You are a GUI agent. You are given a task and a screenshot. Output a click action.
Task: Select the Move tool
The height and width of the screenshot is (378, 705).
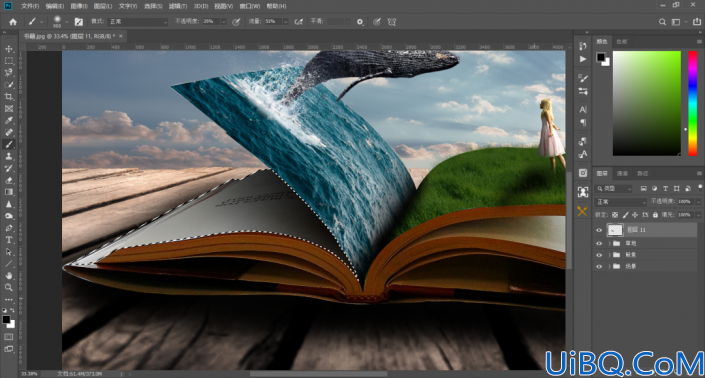[x=9, y=49]
